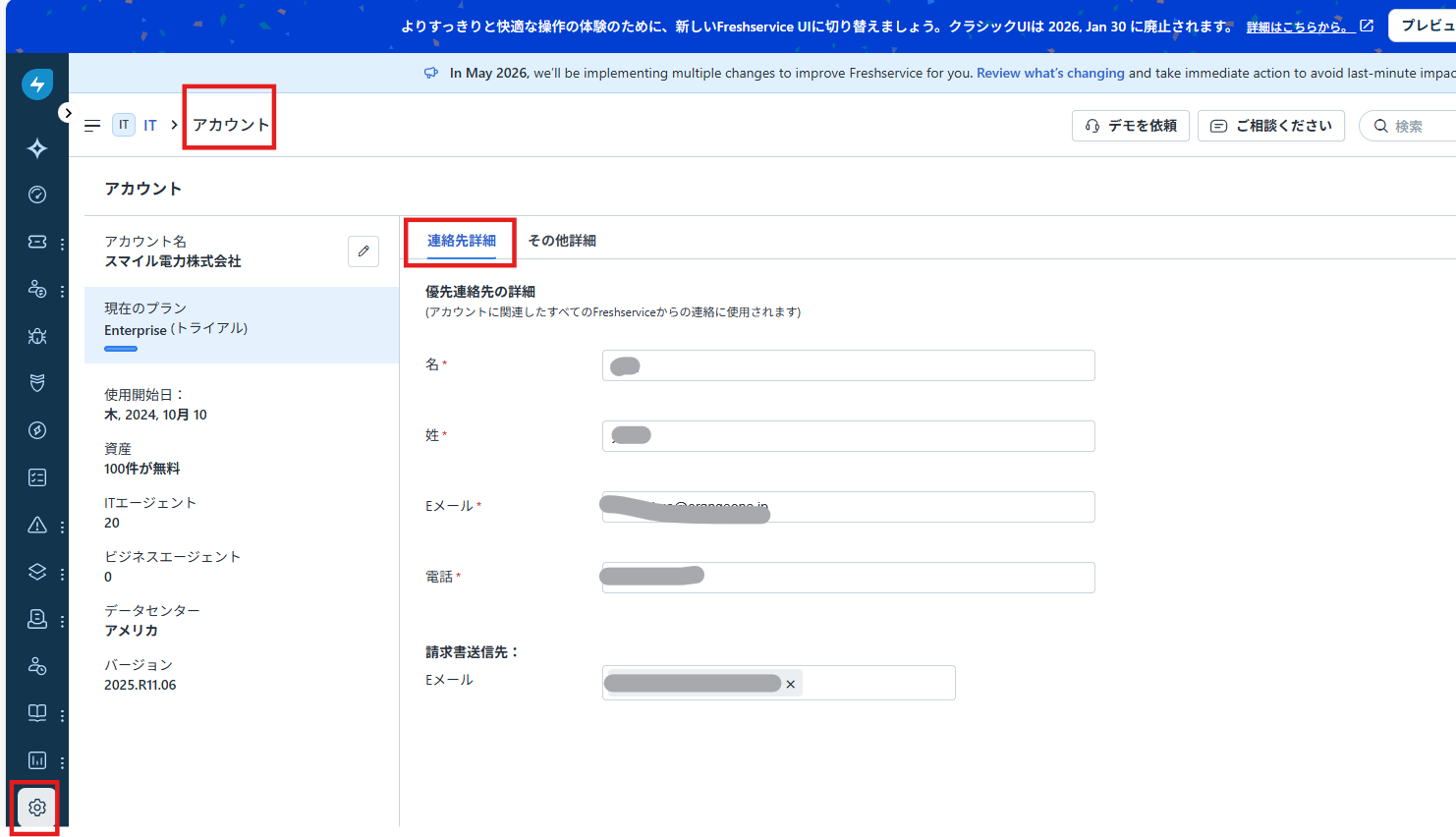
Task: Open the checklist Tasks icon in sidebar
Action: 37,477
